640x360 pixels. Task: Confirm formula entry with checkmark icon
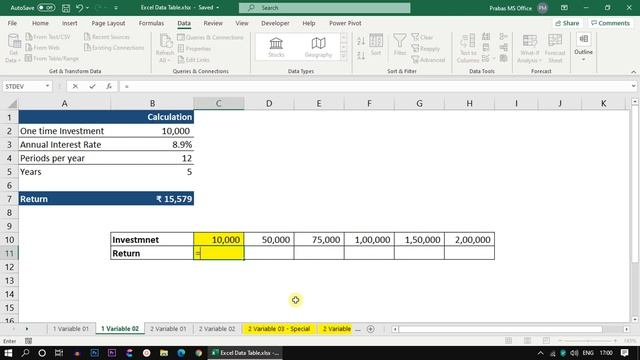coord(92,86)
